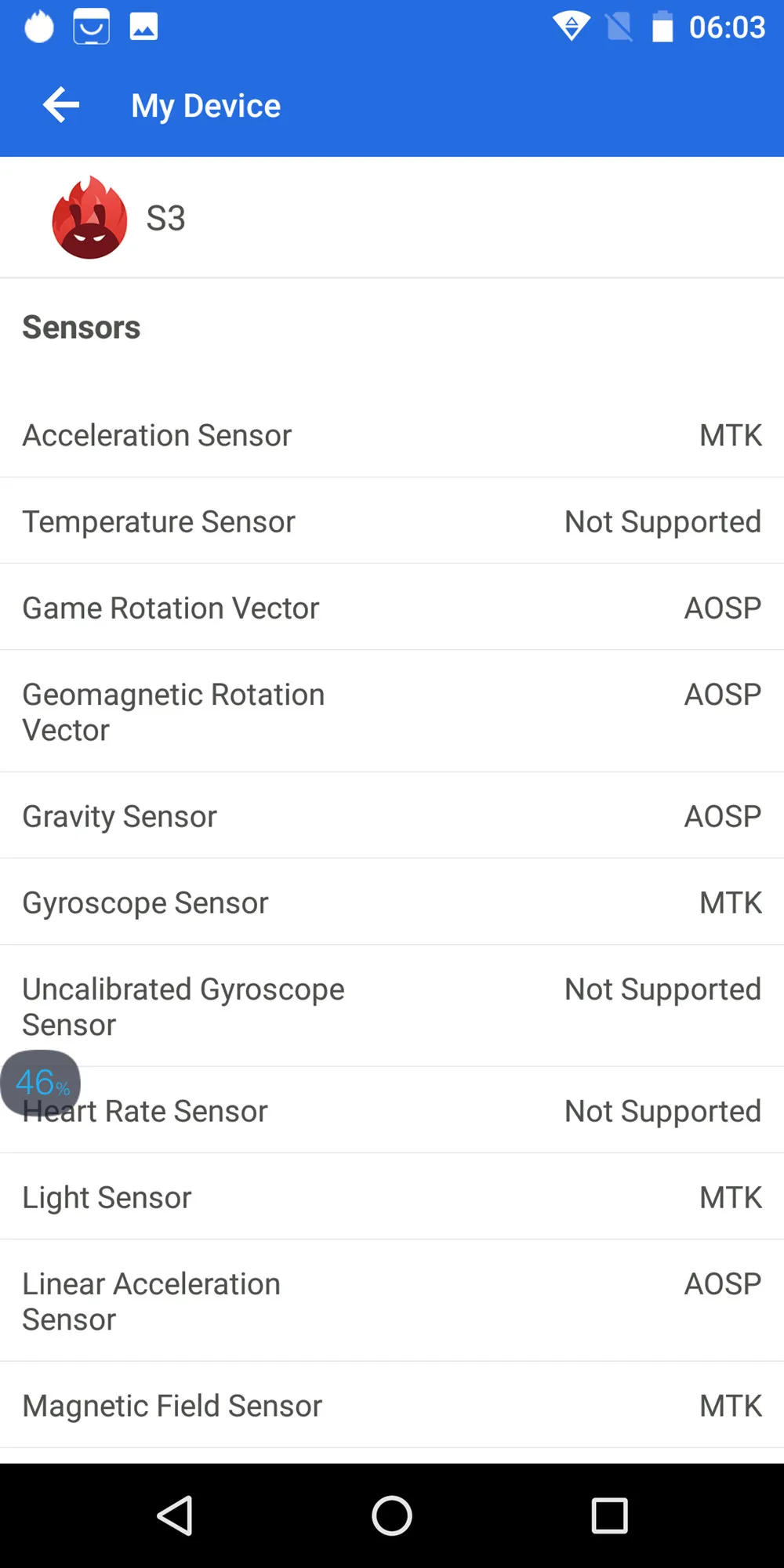784x1568 pixels.
Task: Tap the S3 device name
Action: 165,218
